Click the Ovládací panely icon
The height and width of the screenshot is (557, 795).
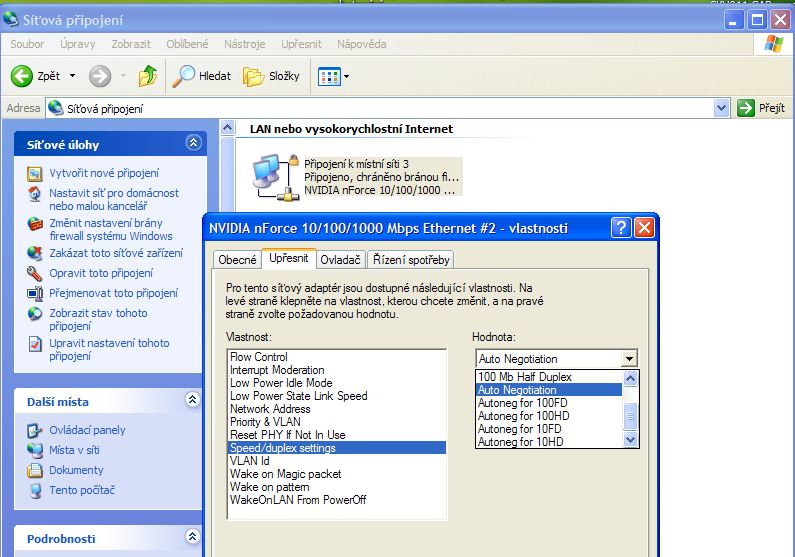[34, 431]
